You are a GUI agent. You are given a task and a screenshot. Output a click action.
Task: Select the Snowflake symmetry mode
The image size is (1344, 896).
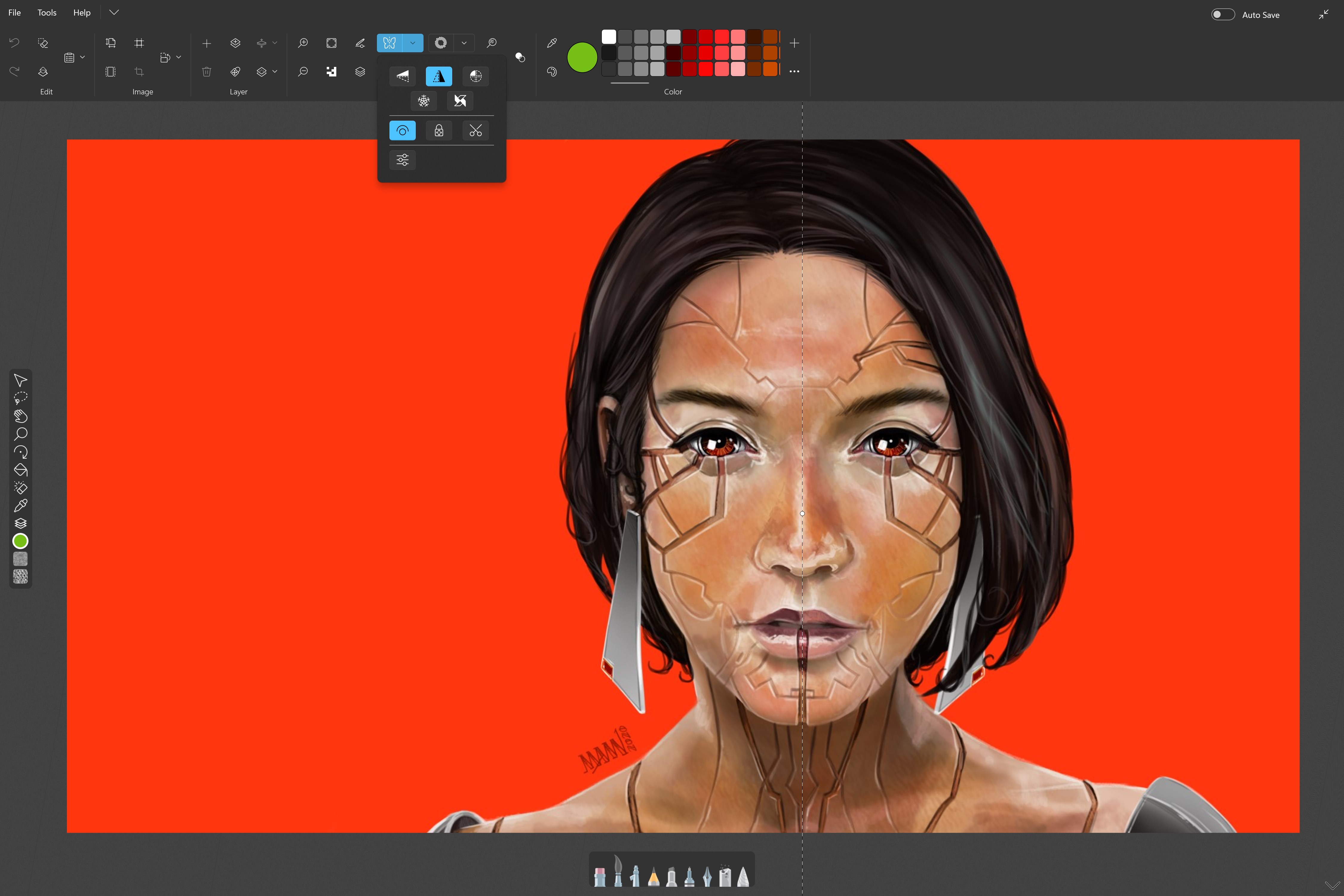424,101
